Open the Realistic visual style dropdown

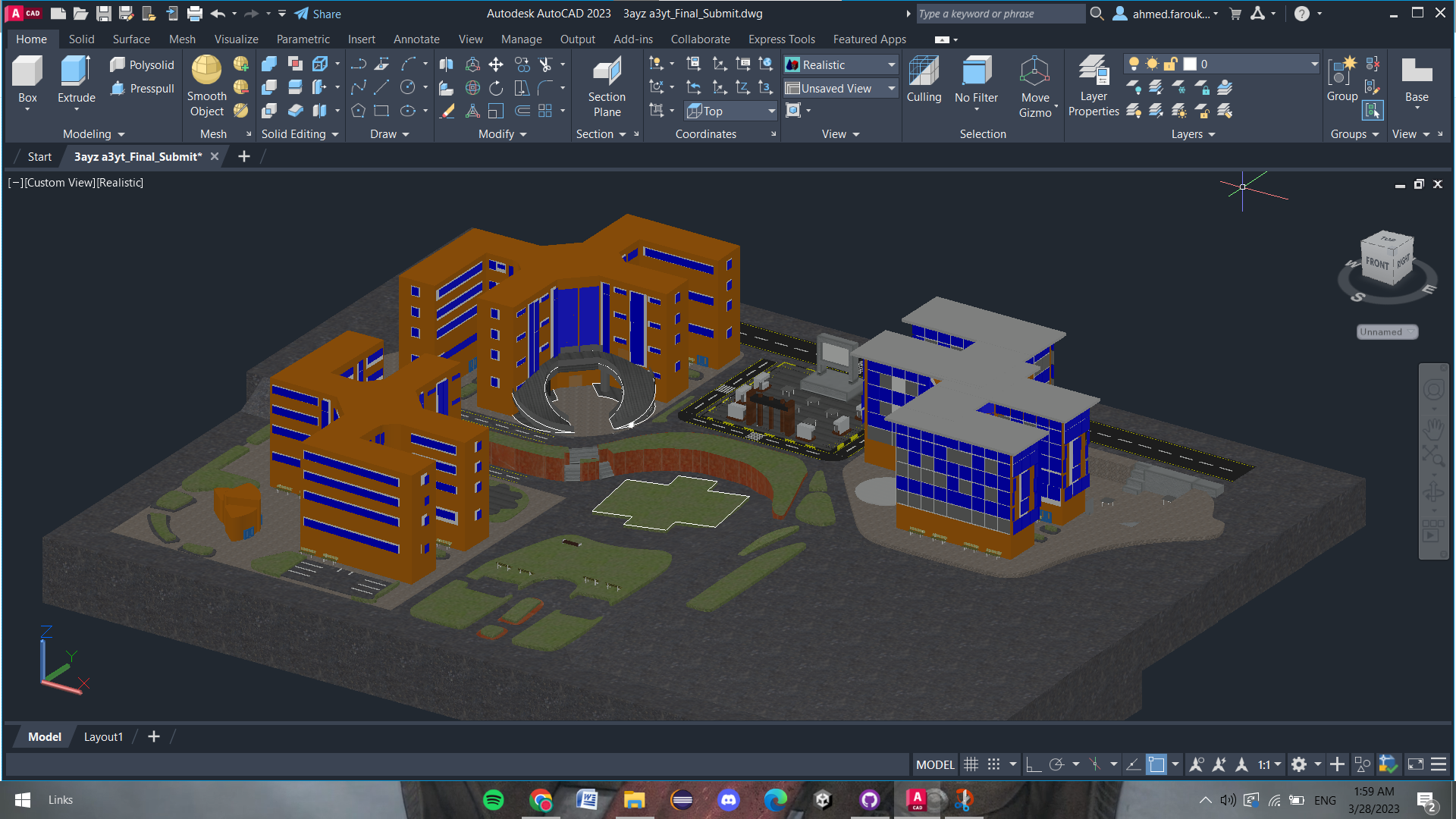[893, 64]
